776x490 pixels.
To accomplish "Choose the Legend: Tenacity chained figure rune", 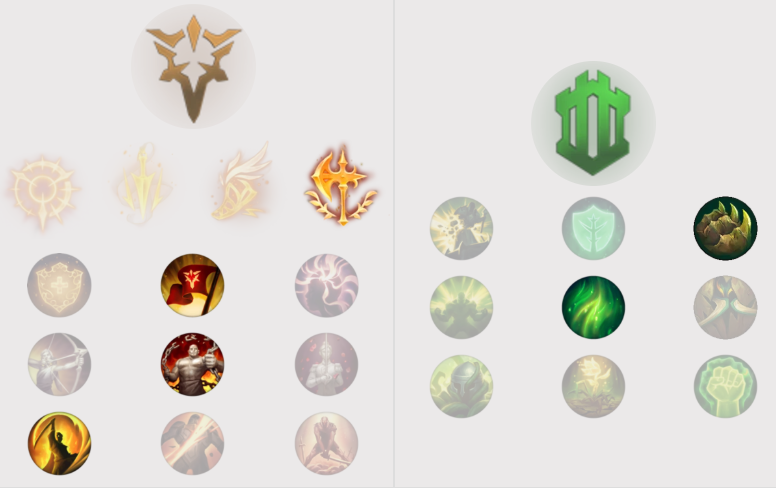I will click(x=193, y=364).
